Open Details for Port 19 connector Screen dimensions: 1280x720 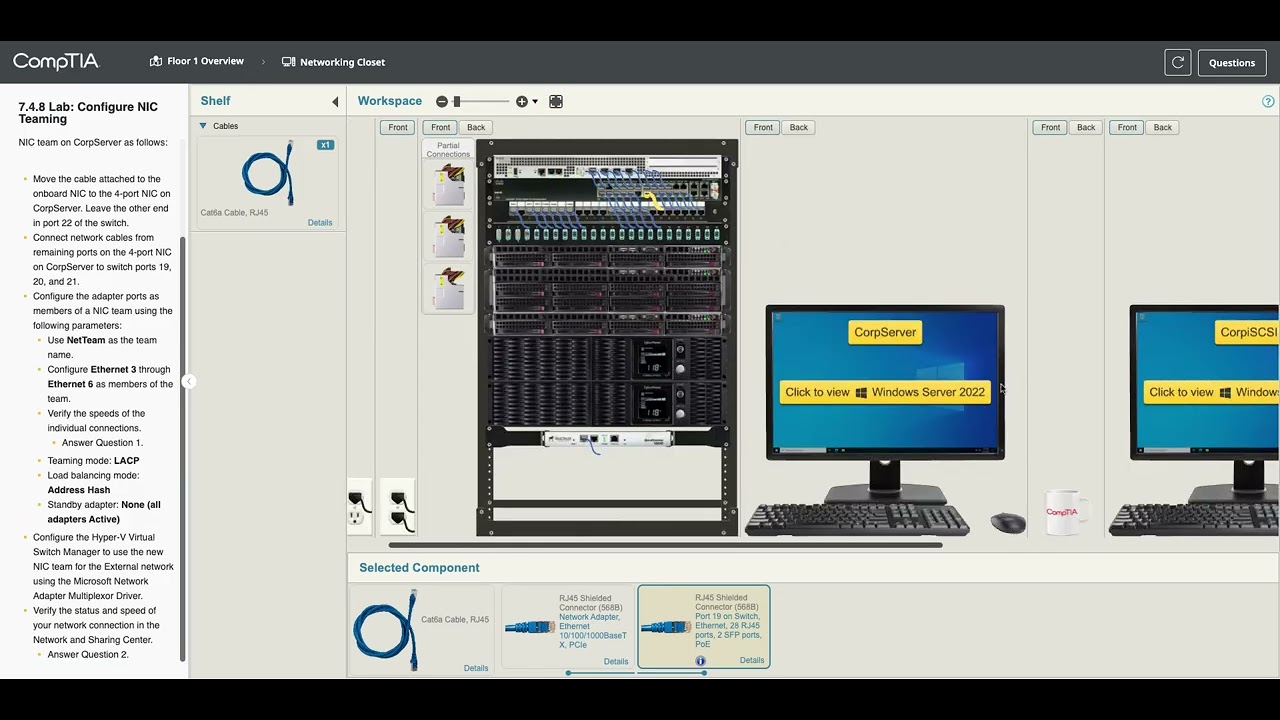(x=752, y=660)
